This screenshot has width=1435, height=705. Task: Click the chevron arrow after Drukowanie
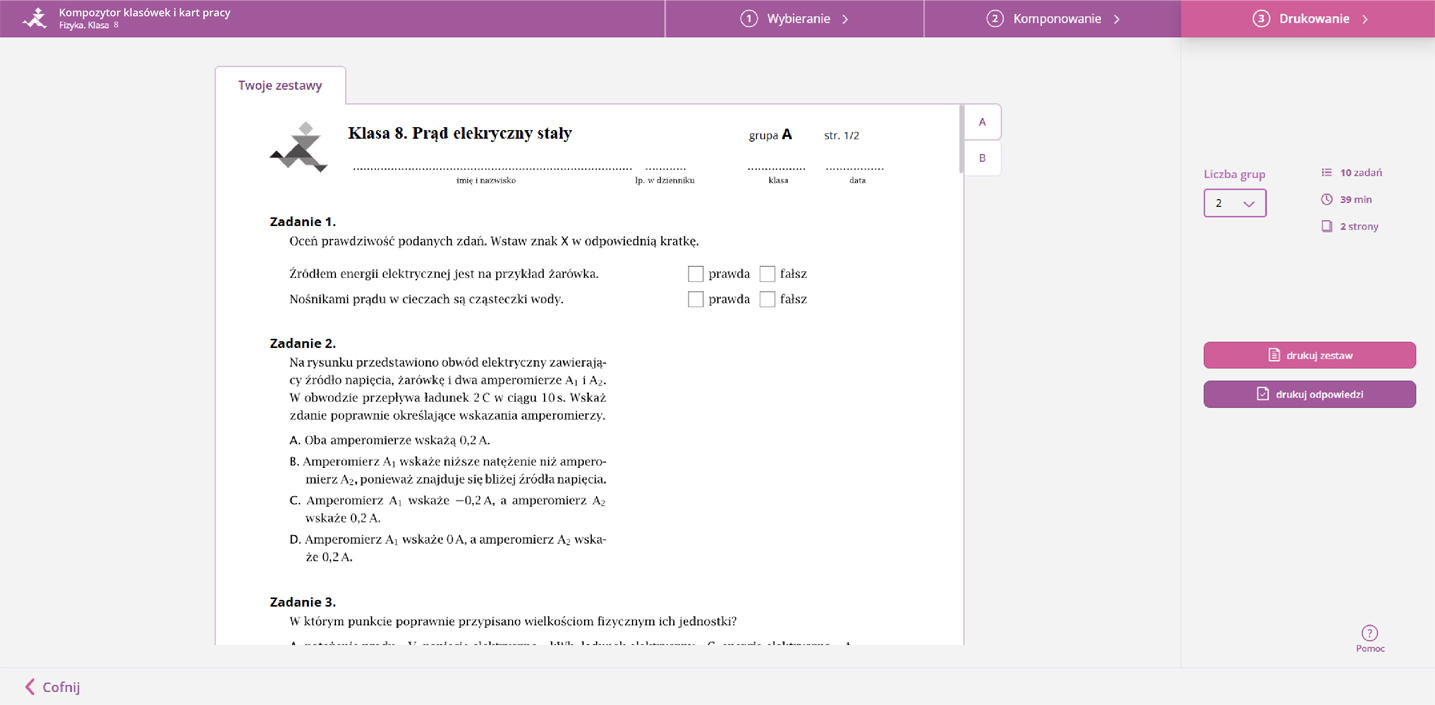point(1365,19)
